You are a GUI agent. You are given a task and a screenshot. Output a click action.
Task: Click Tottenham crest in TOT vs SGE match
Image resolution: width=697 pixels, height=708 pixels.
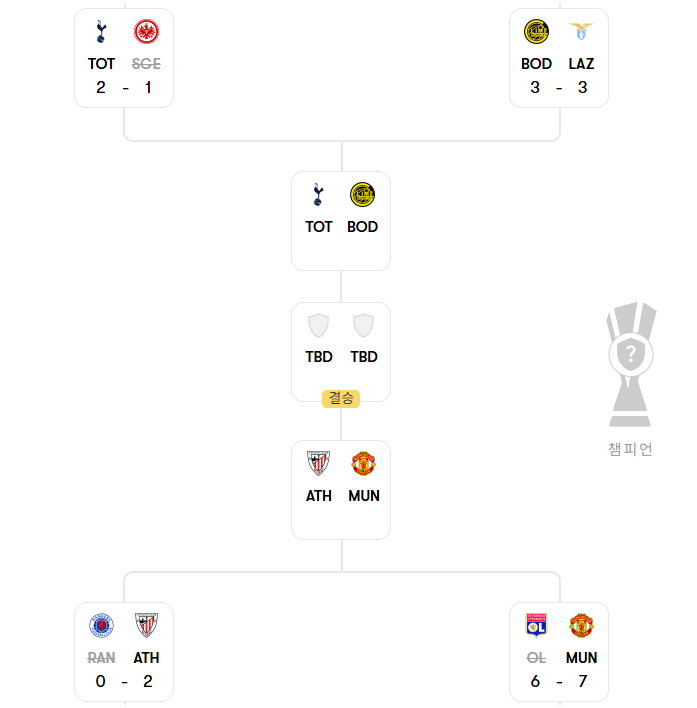[x=101, y=32]
